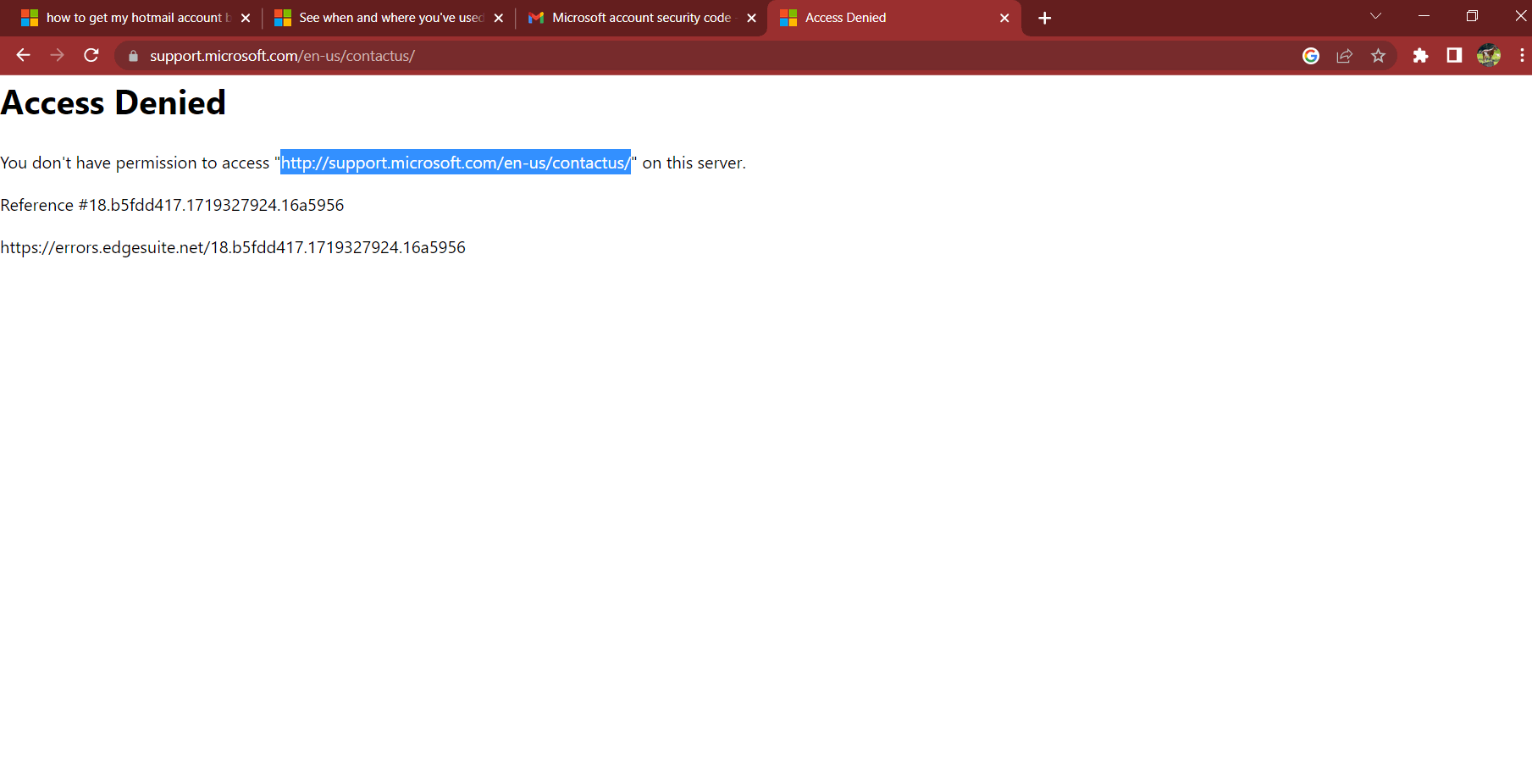View site information via the lock icon
Screen dimensions: 1532x784
point(133,56)
